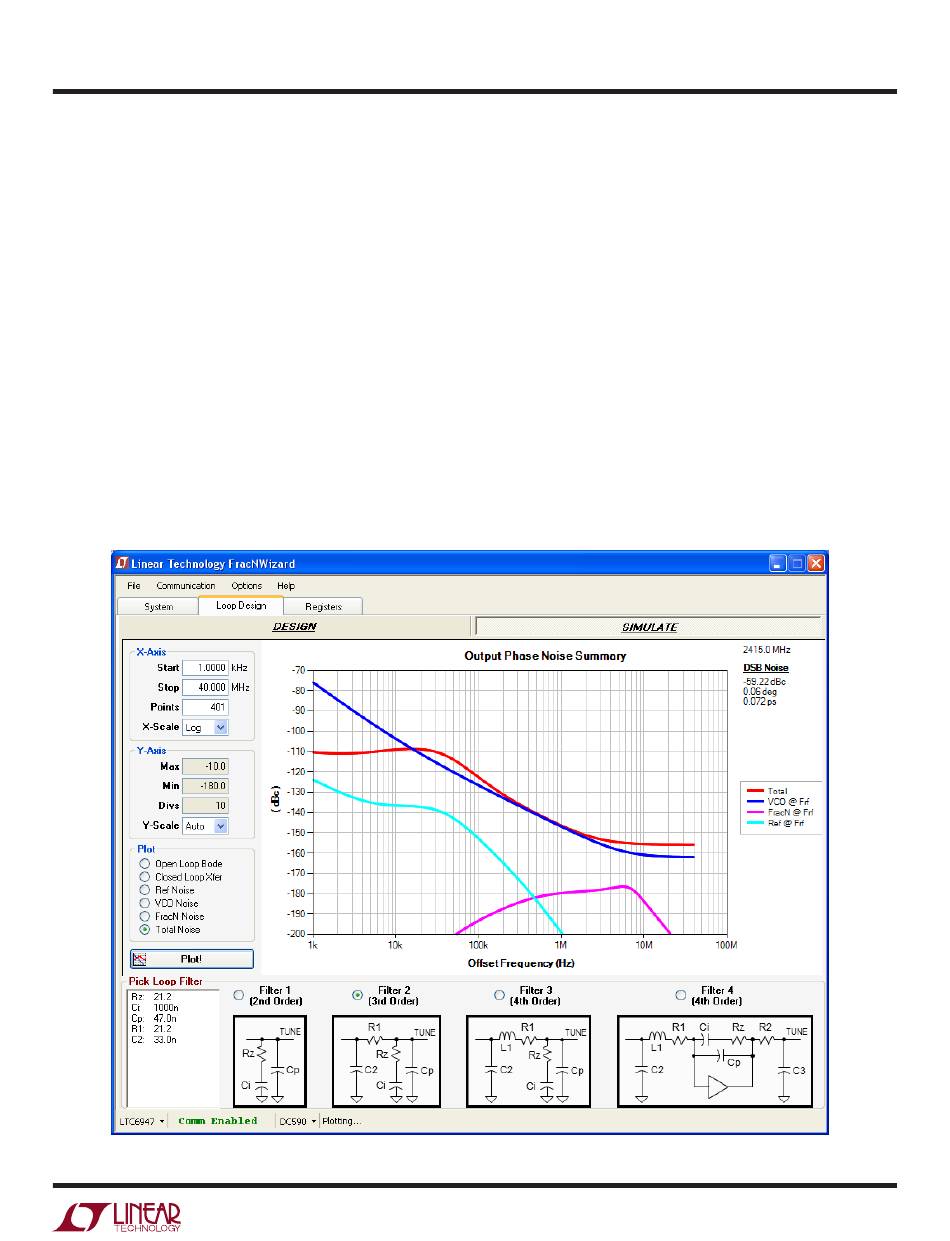The height and width of the screenshot is (1241, 950).
Task: Select the Total Noise plot option
Action: click(146, 929)
